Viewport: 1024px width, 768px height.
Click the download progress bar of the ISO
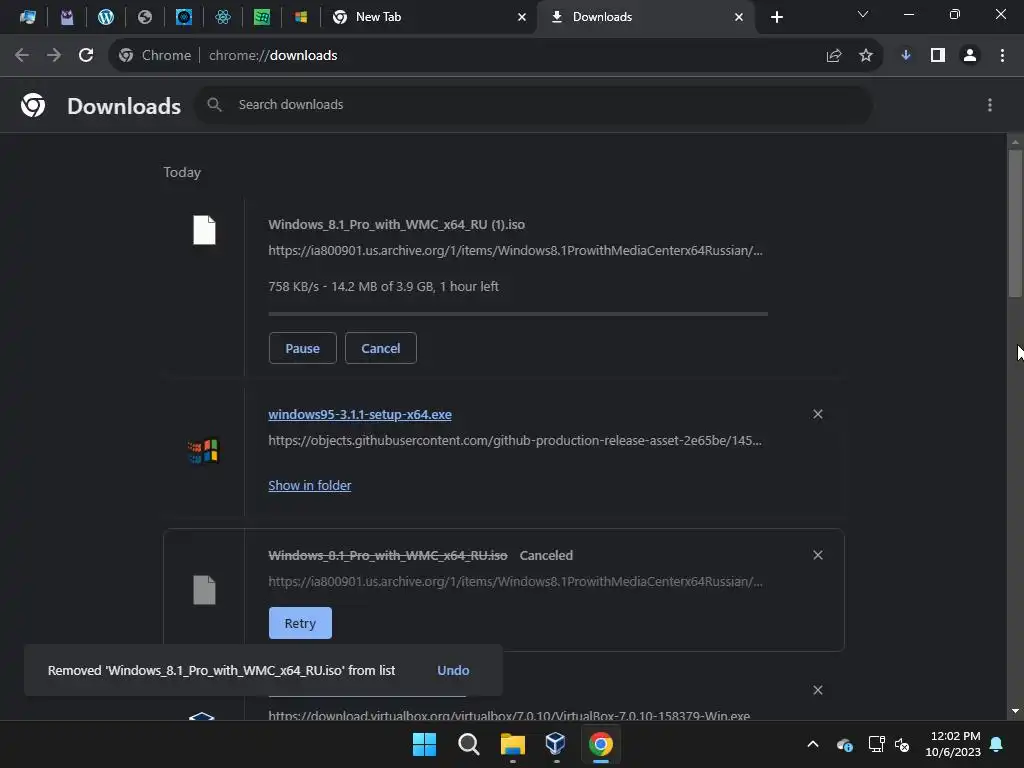(518, 314)
